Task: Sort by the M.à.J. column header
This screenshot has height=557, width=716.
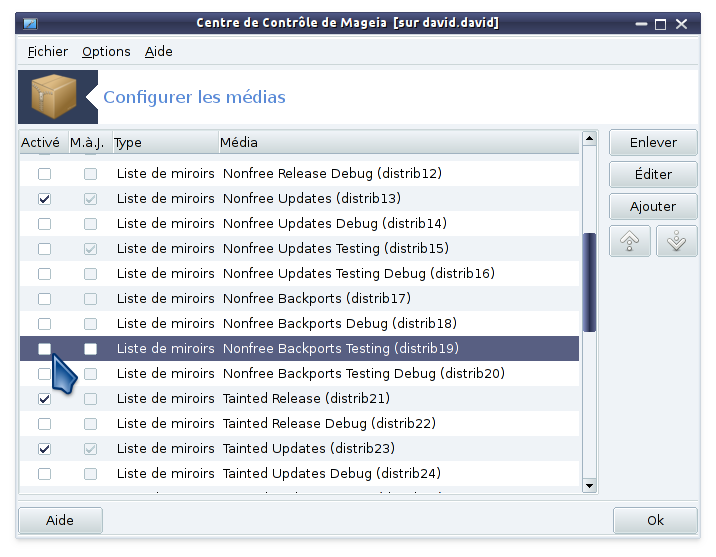Action: click(x=90, y=142)
